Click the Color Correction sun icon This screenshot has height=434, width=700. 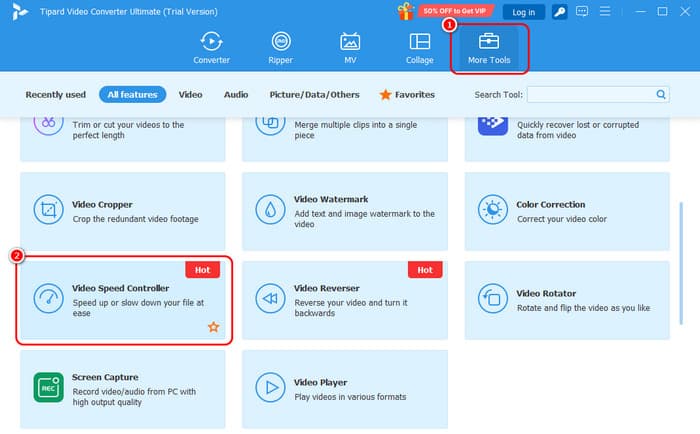492,209
